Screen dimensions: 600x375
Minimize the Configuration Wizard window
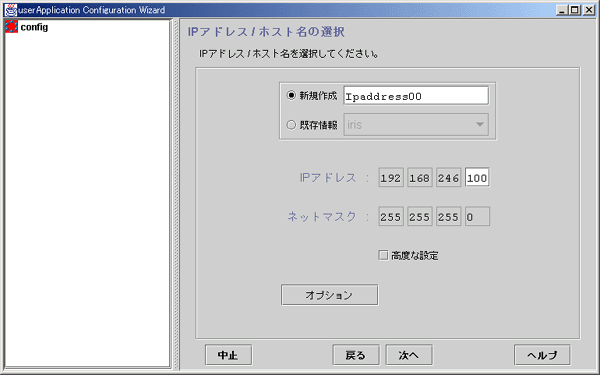point(562,10)
